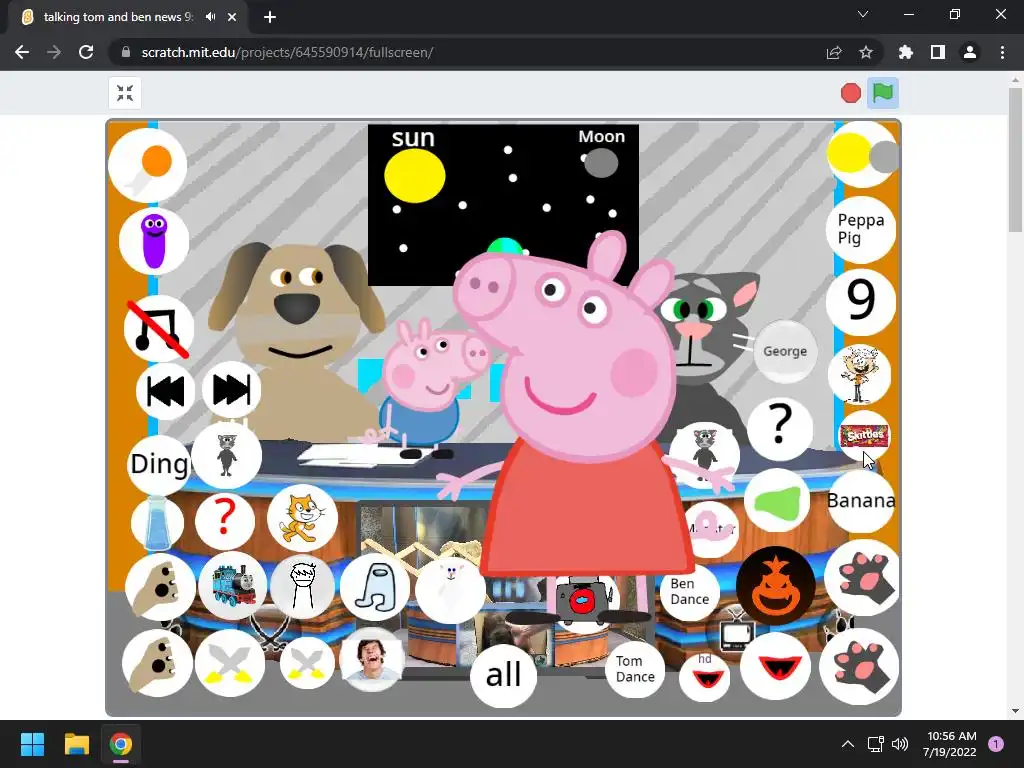The image size is (1024, 768).
Task: Click the purple worm character button
Action: [154, 241]
